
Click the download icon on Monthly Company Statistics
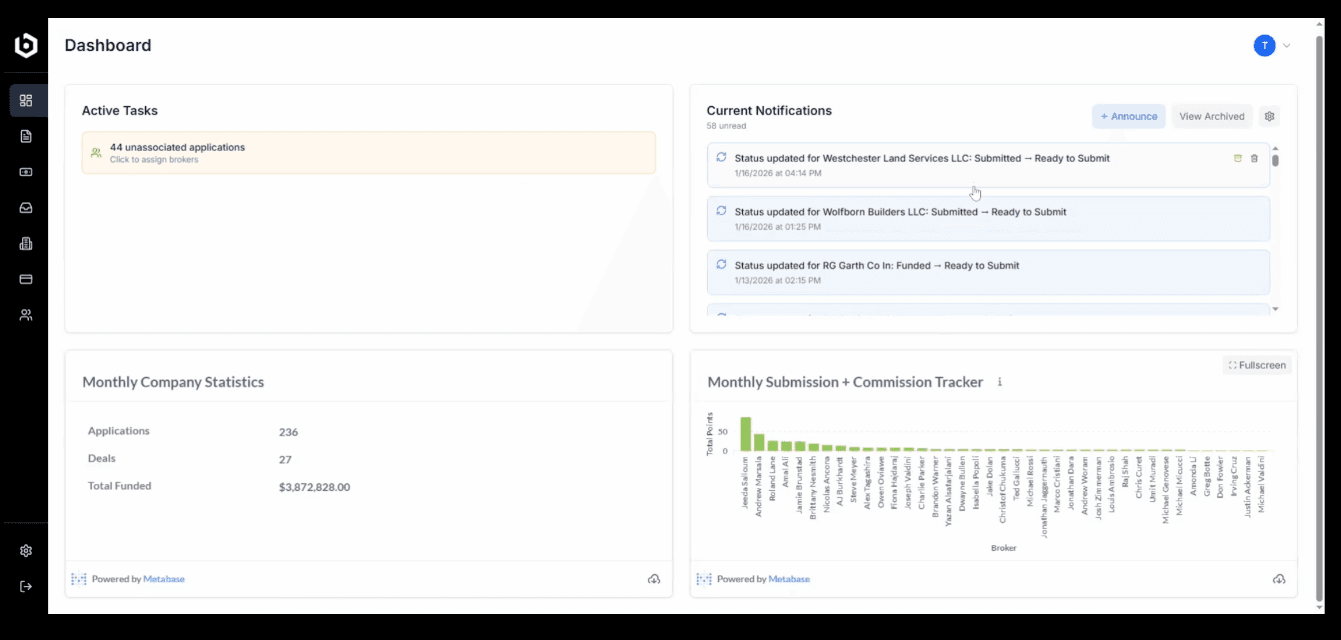coord(656,578)
